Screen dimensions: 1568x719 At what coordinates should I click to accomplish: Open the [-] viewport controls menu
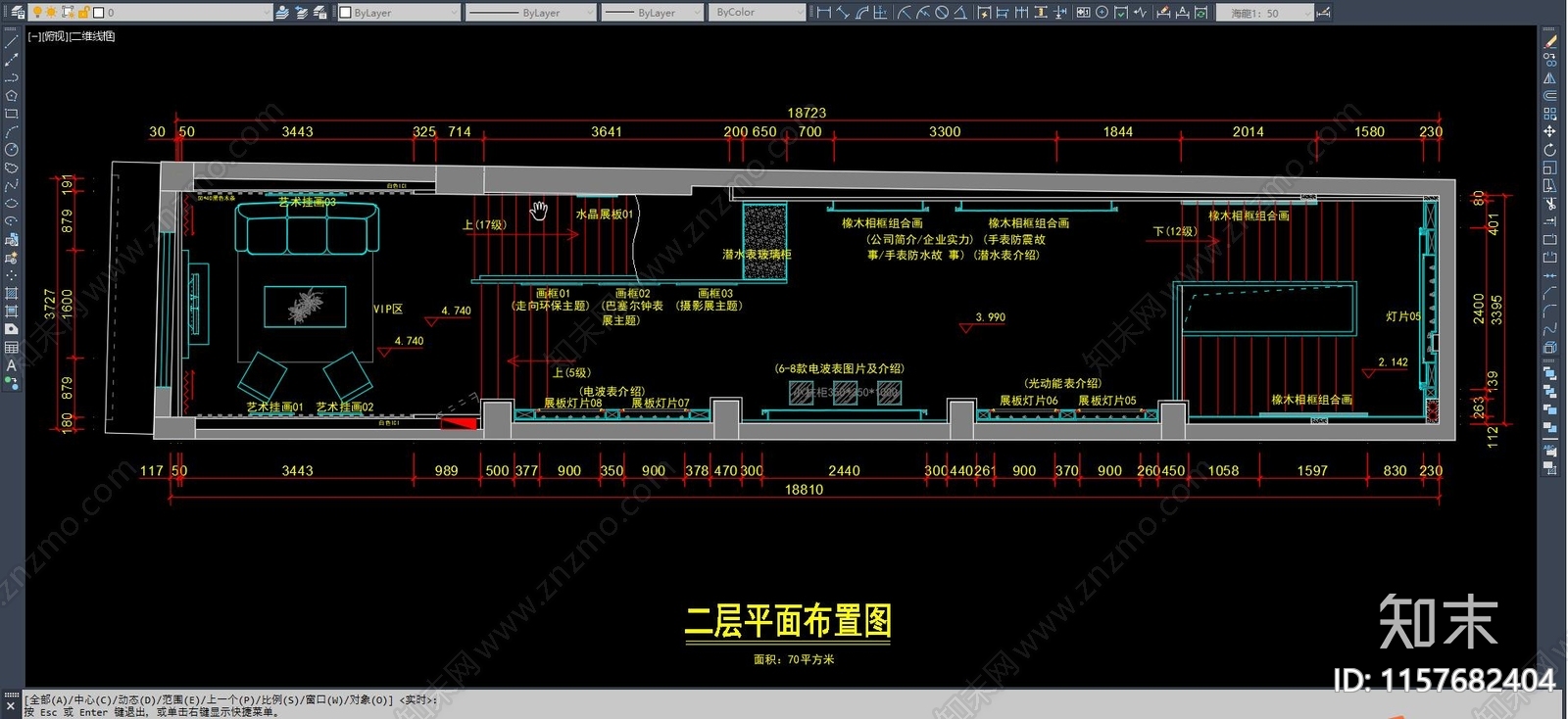coord(33,36)
